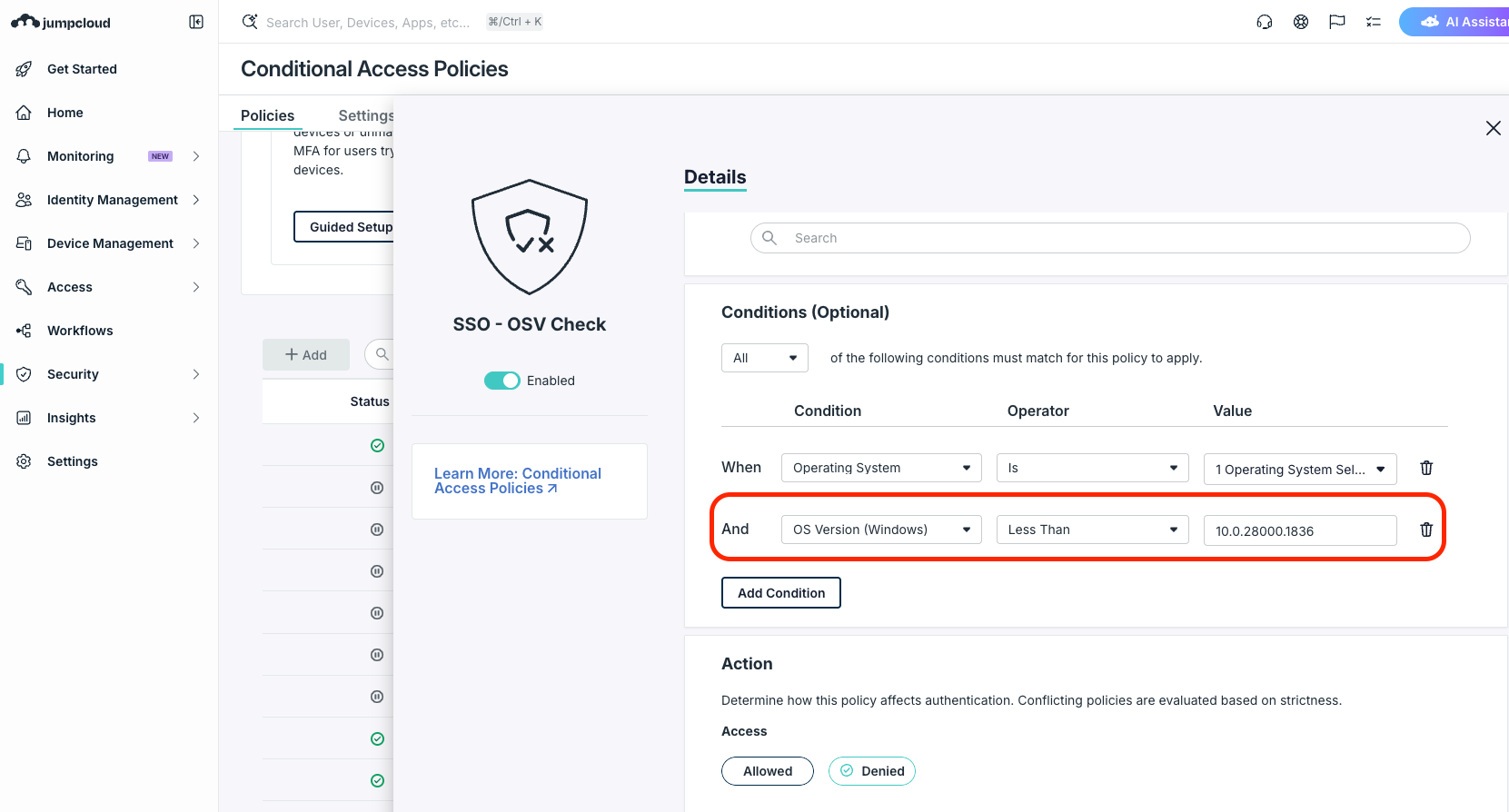Click the Security shield icon in sidebar
The image size is (1509, 812).
[x=25, y=374]
